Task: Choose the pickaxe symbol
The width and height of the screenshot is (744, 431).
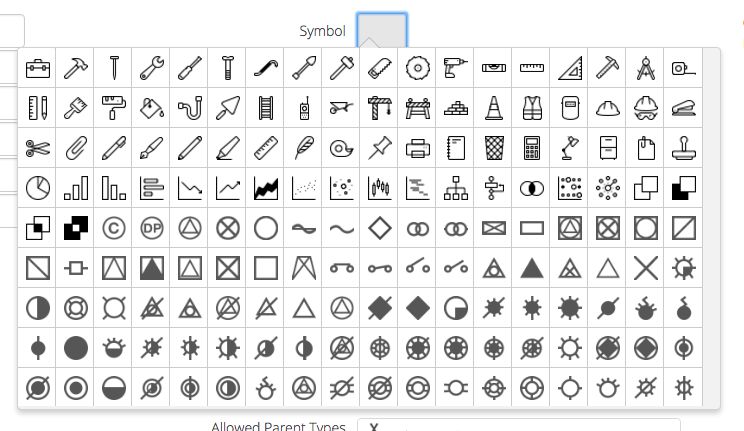Action: pos(608,68)
